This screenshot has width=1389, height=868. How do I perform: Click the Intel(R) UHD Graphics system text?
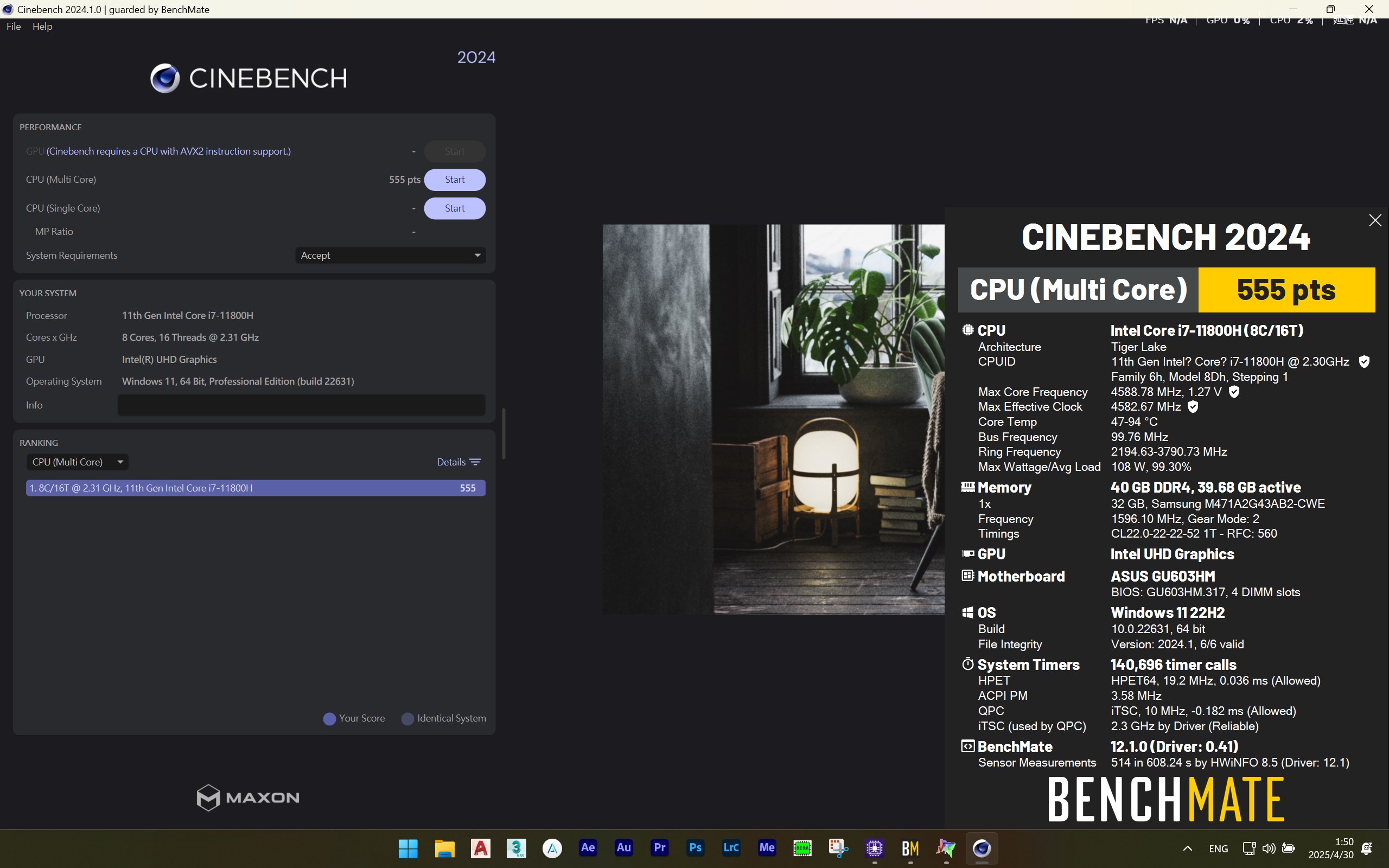click(169, 359)
